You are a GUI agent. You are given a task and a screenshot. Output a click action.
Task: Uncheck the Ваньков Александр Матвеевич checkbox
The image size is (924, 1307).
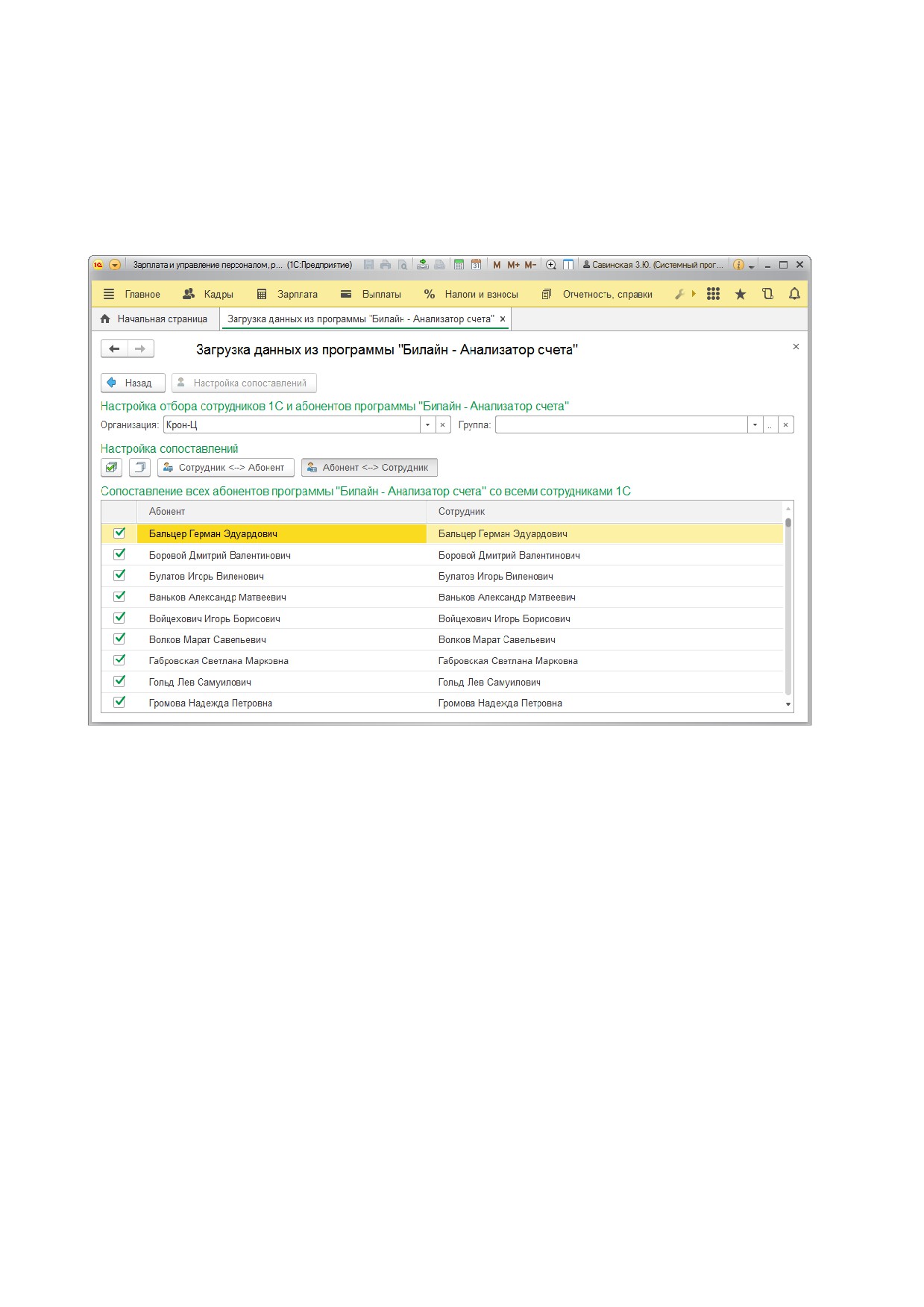(119, 597)
